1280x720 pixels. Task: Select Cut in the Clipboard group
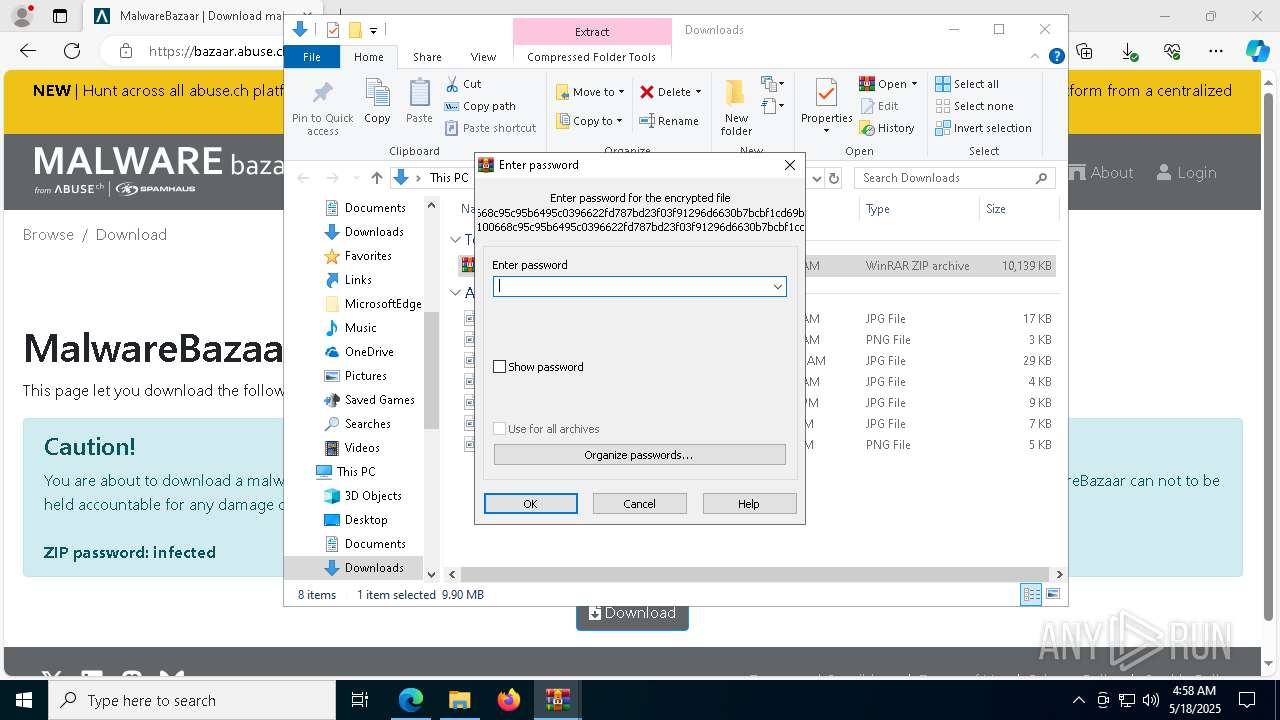click(464, 84)
